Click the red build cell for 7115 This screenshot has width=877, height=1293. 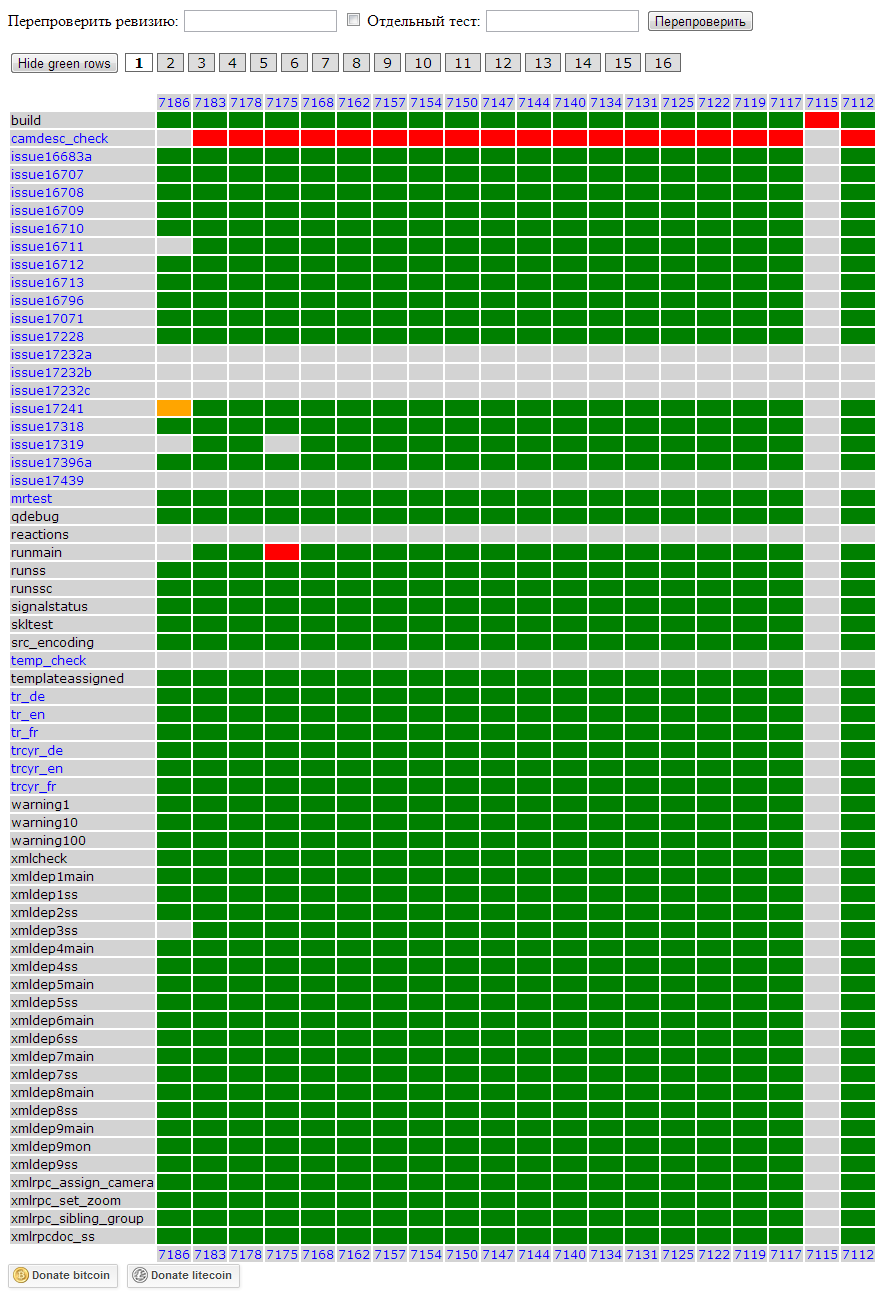tap(822, 120)
